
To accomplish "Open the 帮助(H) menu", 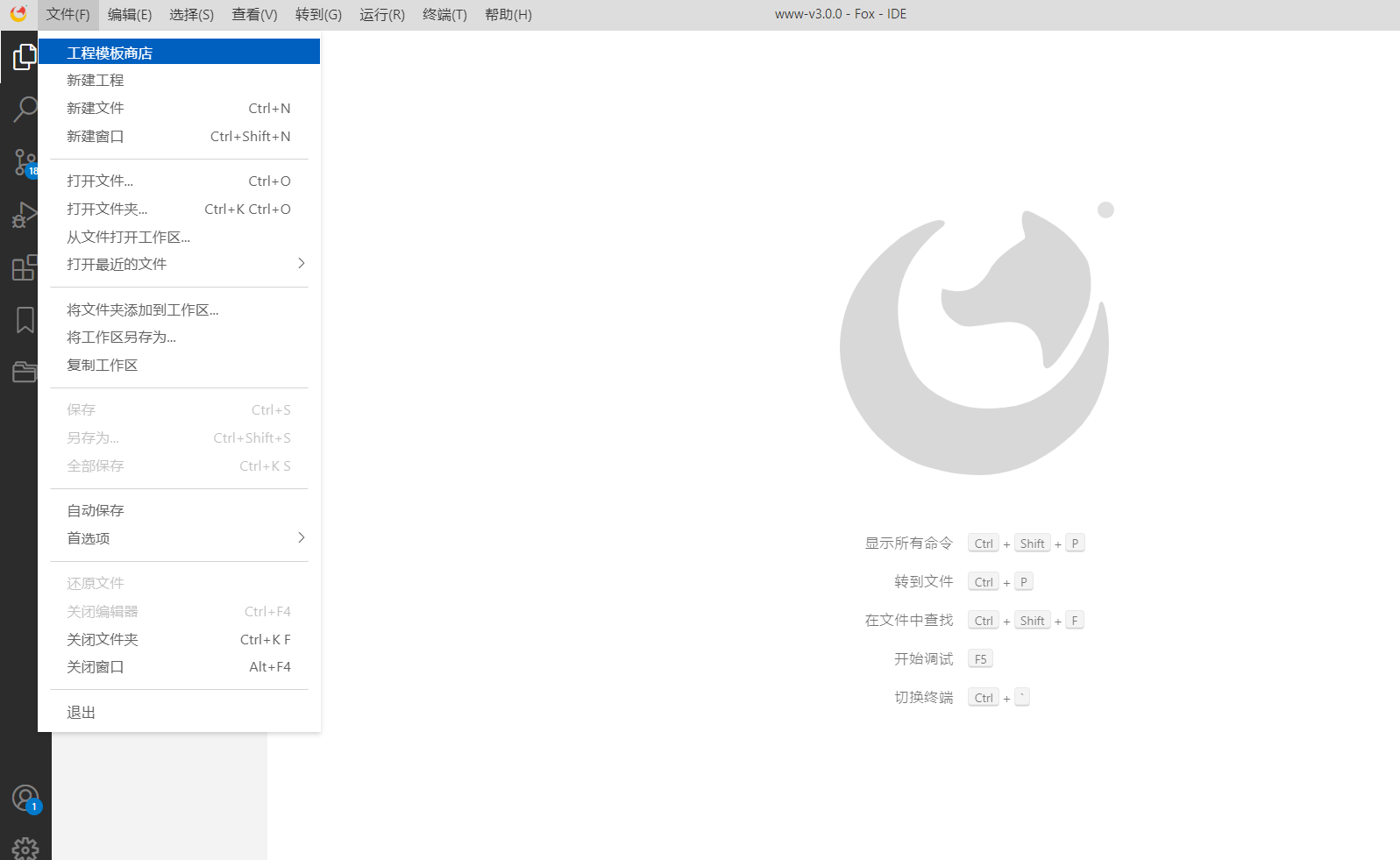I will (508, 15).
